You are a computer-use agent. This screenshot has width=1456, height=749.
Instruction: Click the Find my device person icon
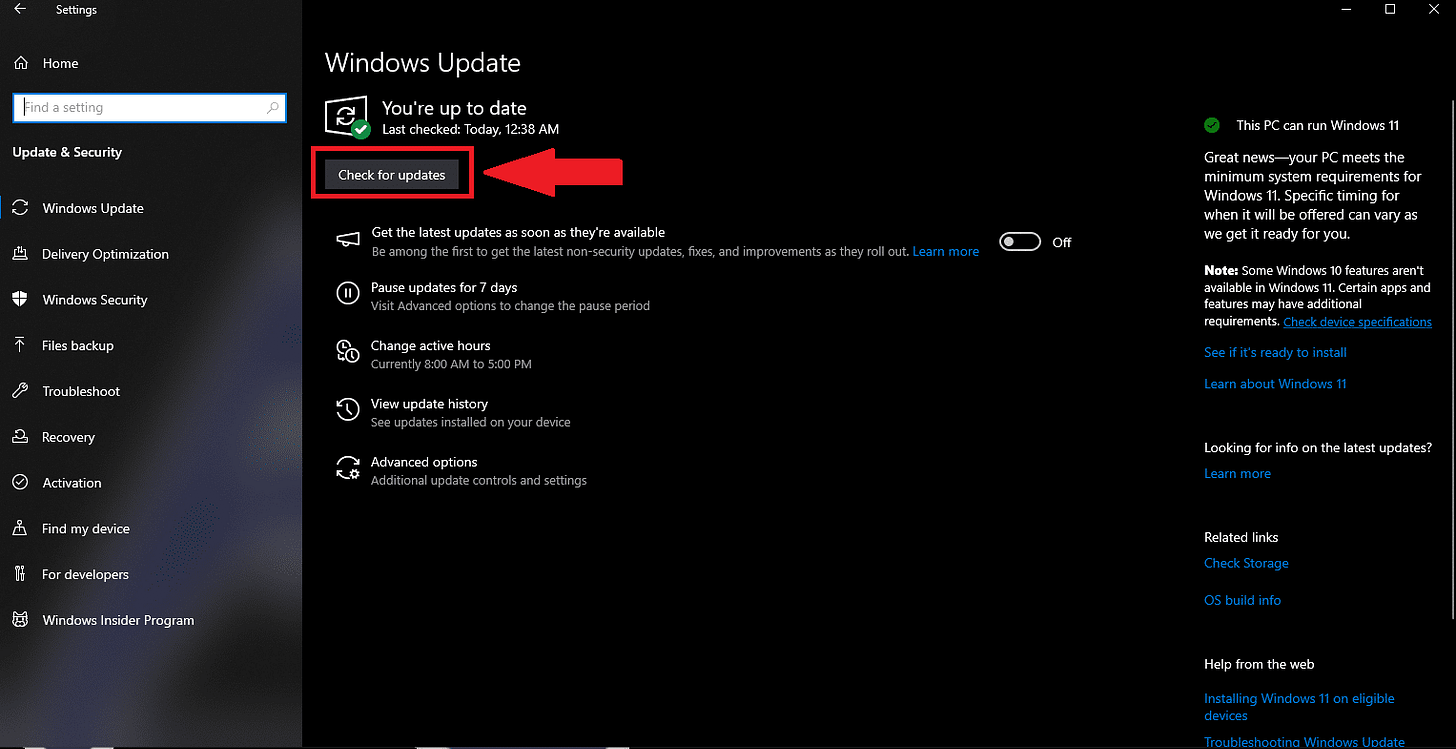coord(20,529)
